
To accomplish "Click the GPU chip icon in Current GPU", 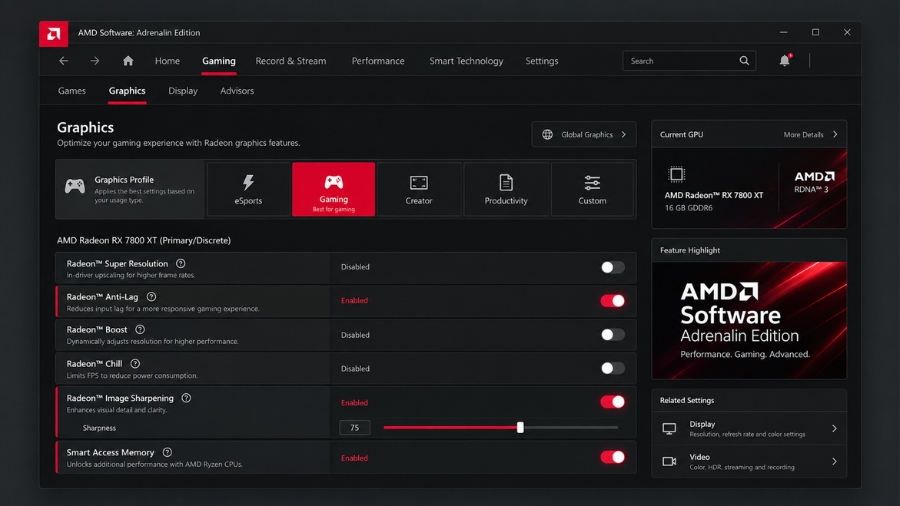I will pyautogui.click(x=677, y=174).
